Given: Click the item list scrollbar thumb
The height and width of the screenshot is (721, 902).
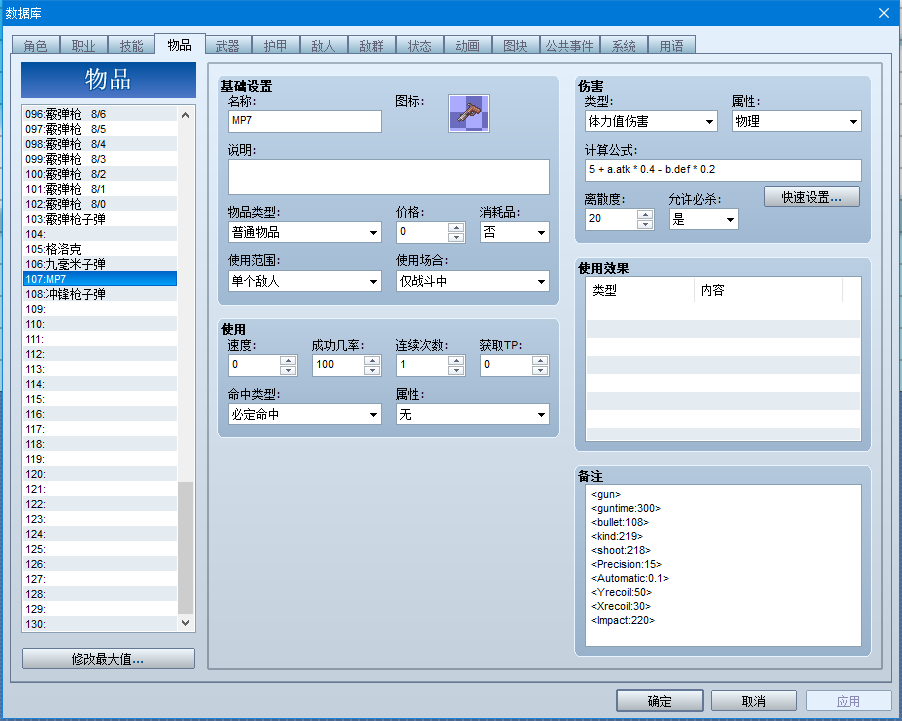Looking at the screenshot, I should pyautogui.click(x=185, y=548).
